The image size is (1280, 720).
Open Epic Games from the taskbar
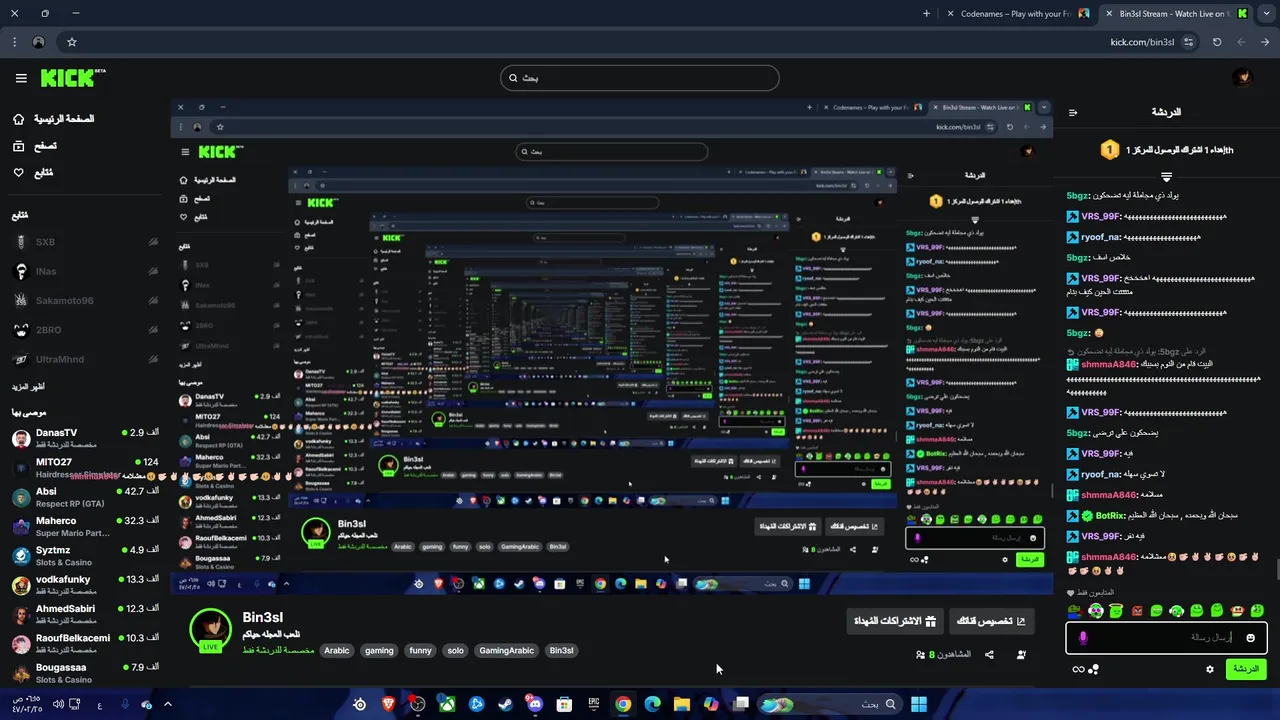(x=594, y=704)
